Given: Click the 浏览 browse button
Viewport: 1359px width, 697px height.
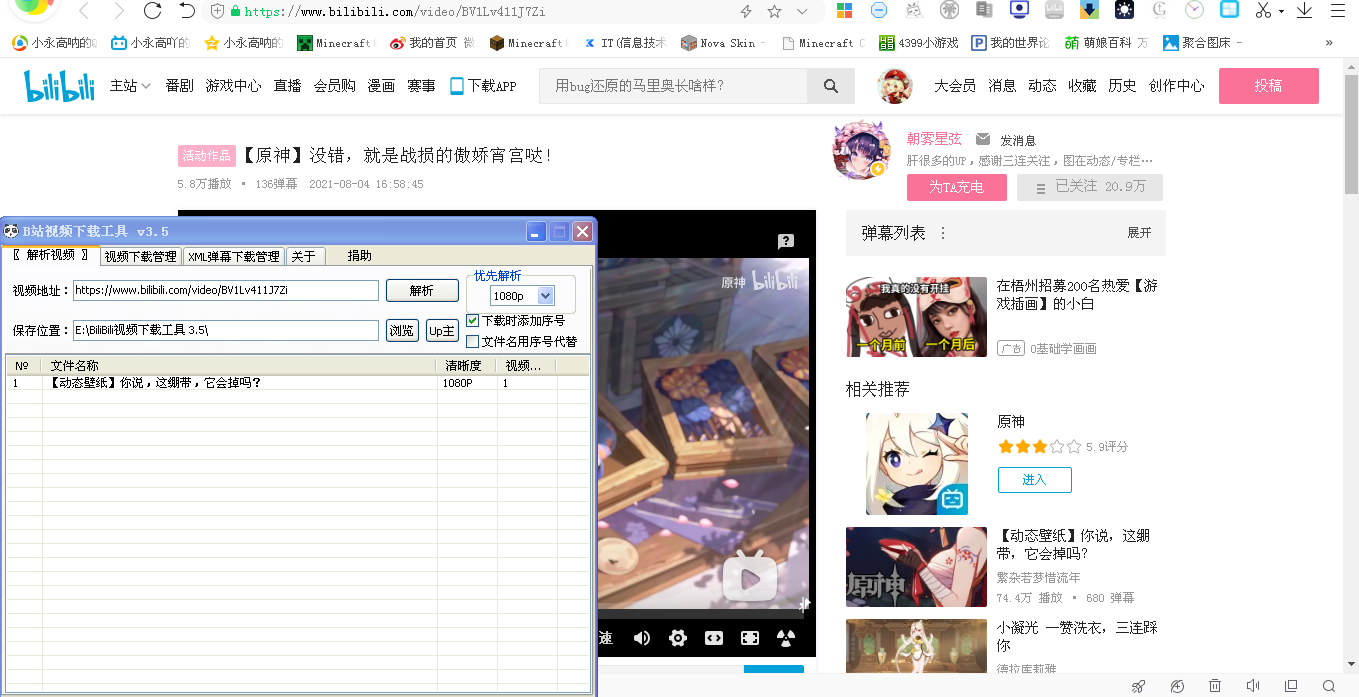Looking at the screenshot, I should pyautogui.click(x=402, y=331).
